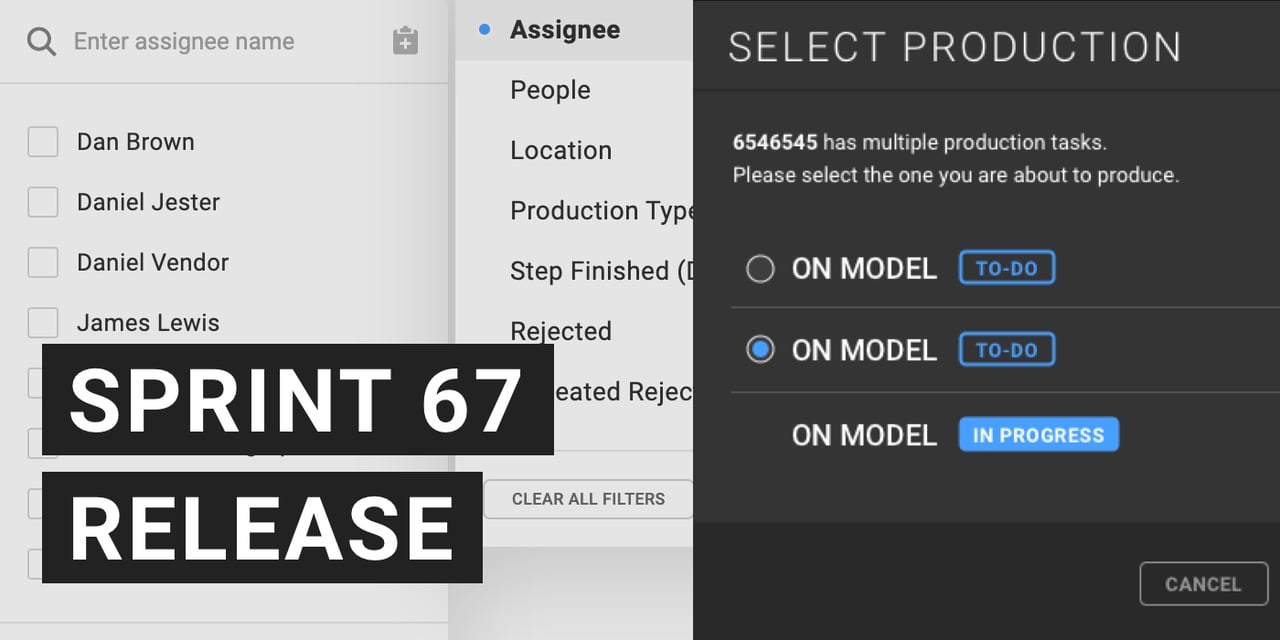
Task: Open the Assignee filter
Action: click(x=565, y=30)
